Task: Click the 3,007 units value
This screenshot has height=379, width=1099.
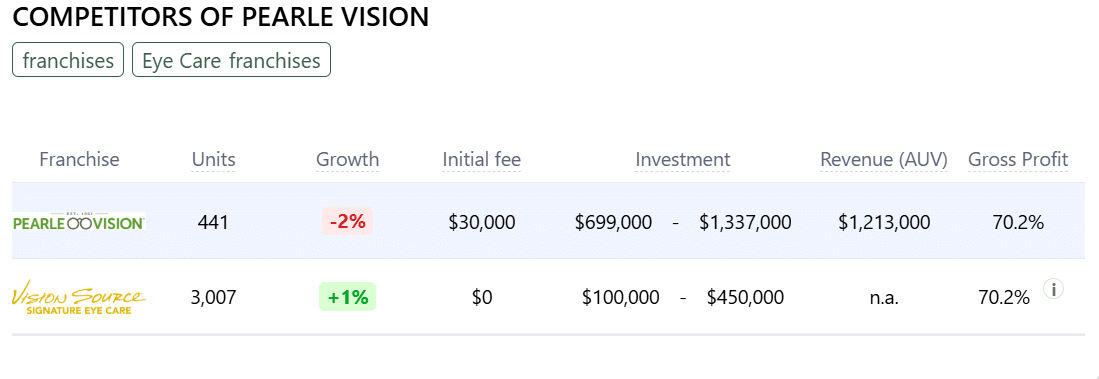Action: pos(213,298)
